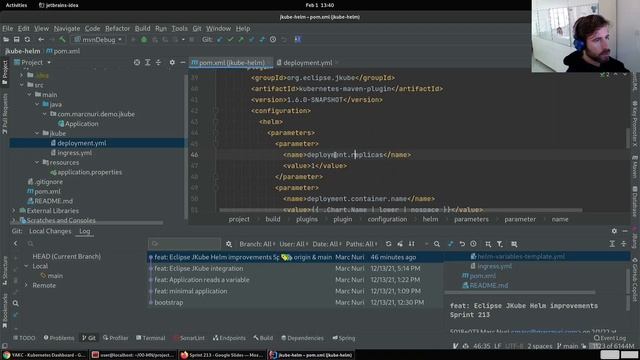Click the Cherry-pick icon in Git log
The width and height of the screenshot is (640, 360).
(x=400, y=244)
